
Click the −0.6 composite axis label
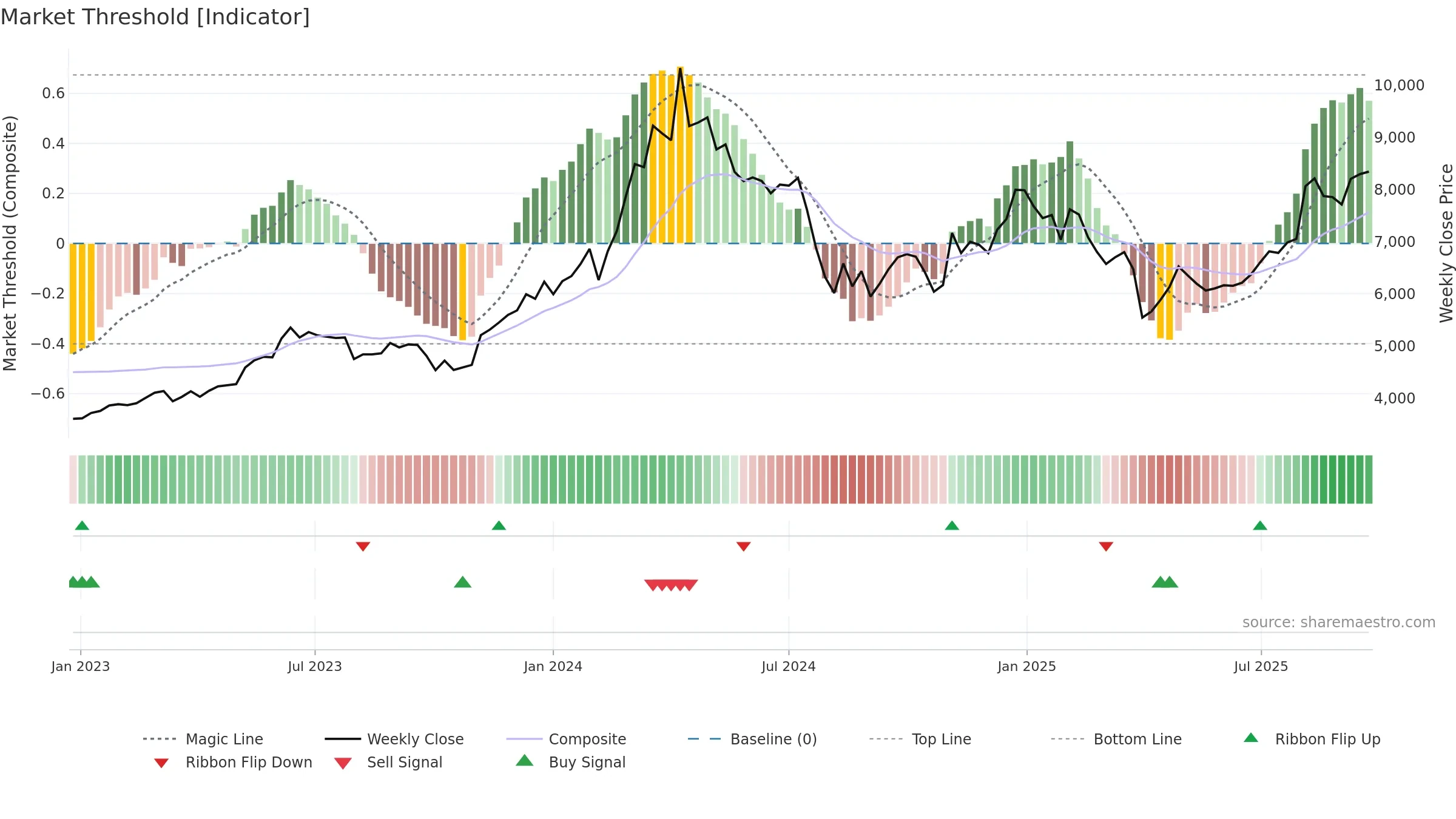pyautogui.click(x=48, y=394)
